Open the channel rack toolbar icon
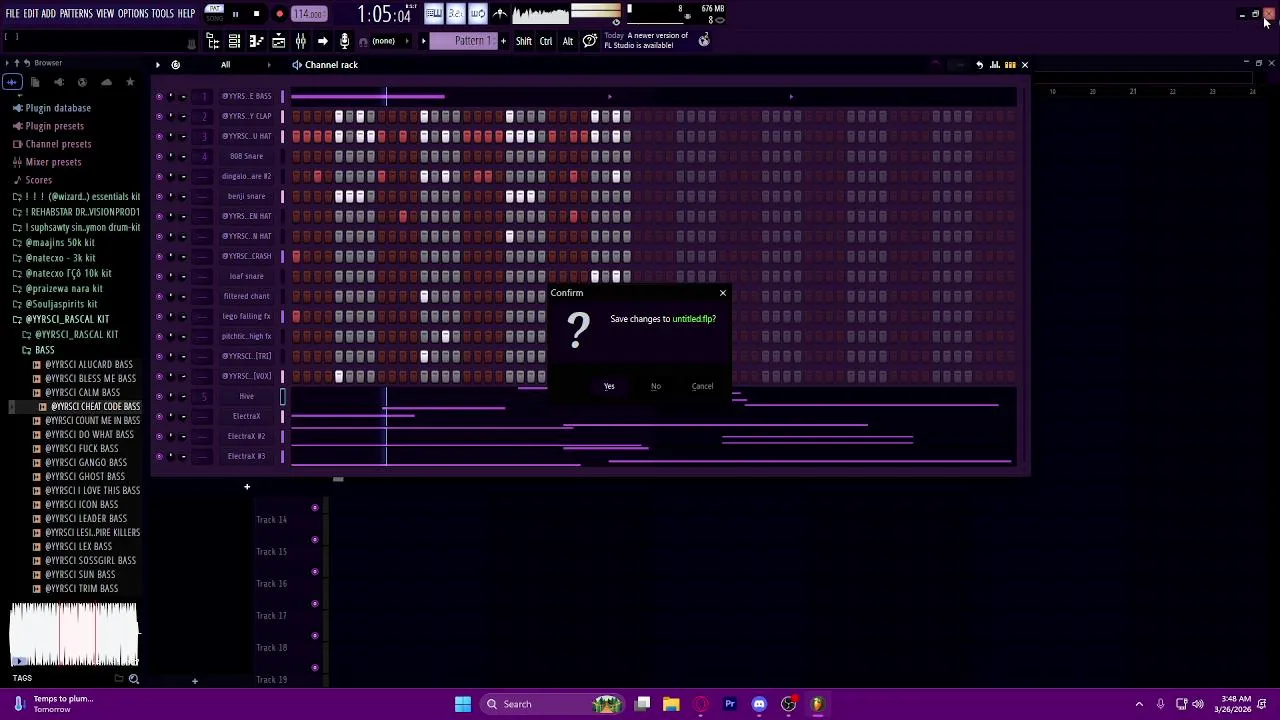The image size is (1280, 720). pyautogui.click(x=234, y=41)
